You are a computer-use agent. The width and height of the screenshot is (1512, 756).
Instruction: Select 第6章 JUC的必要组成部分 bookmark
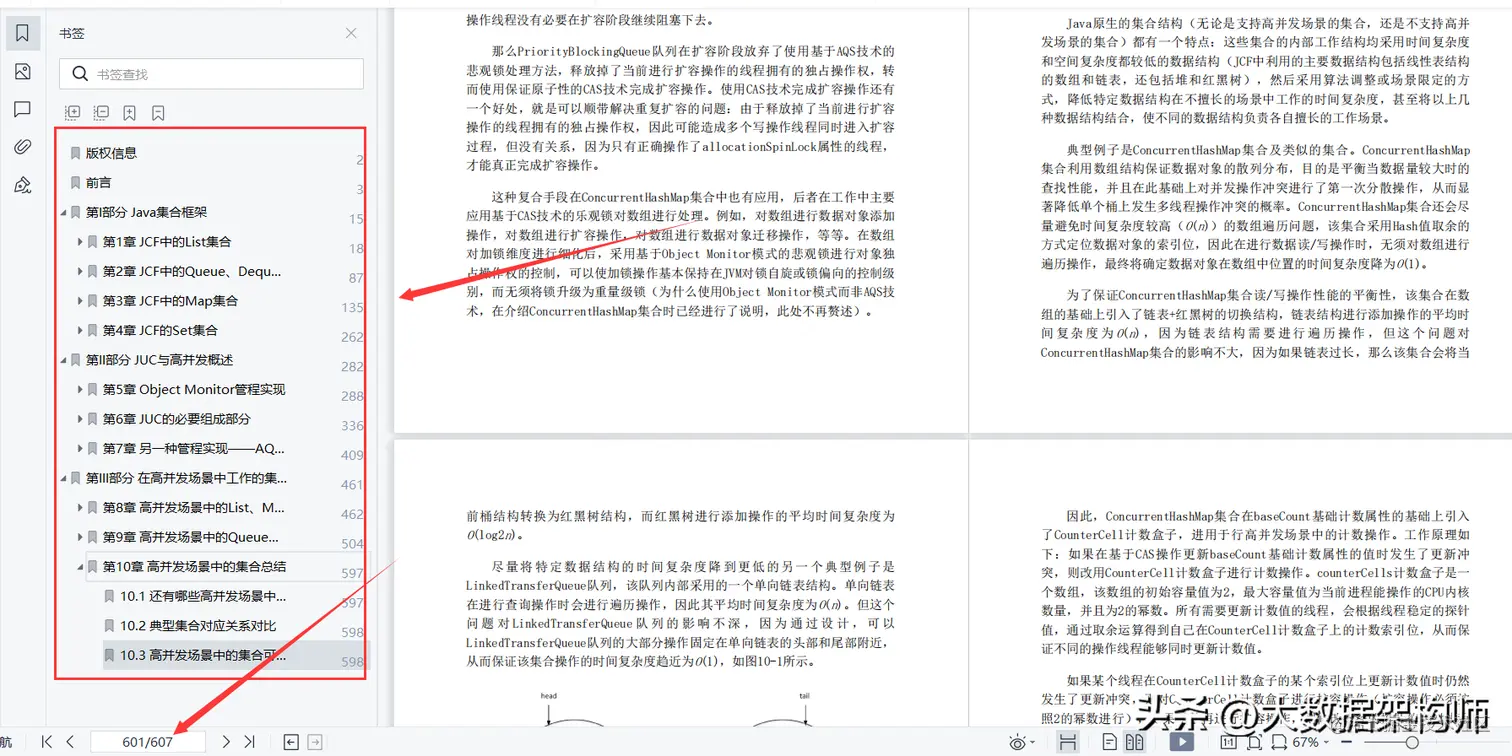point(177,419)
